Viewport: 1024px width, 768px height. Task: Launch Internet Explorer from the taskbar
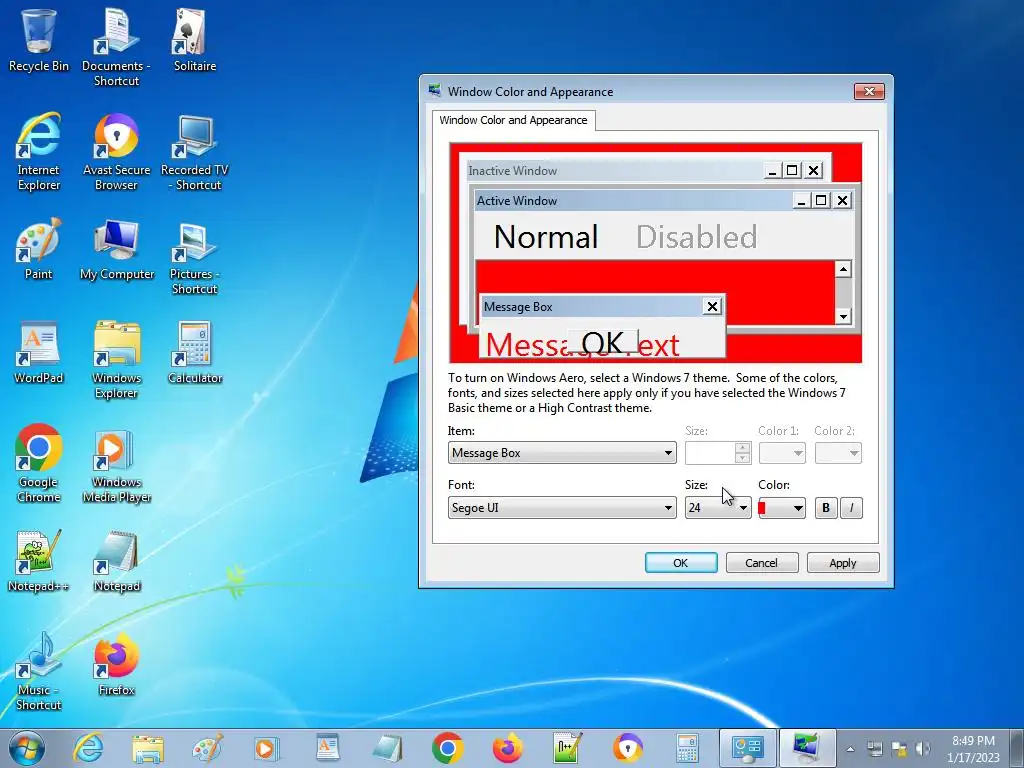coord(88,748)
